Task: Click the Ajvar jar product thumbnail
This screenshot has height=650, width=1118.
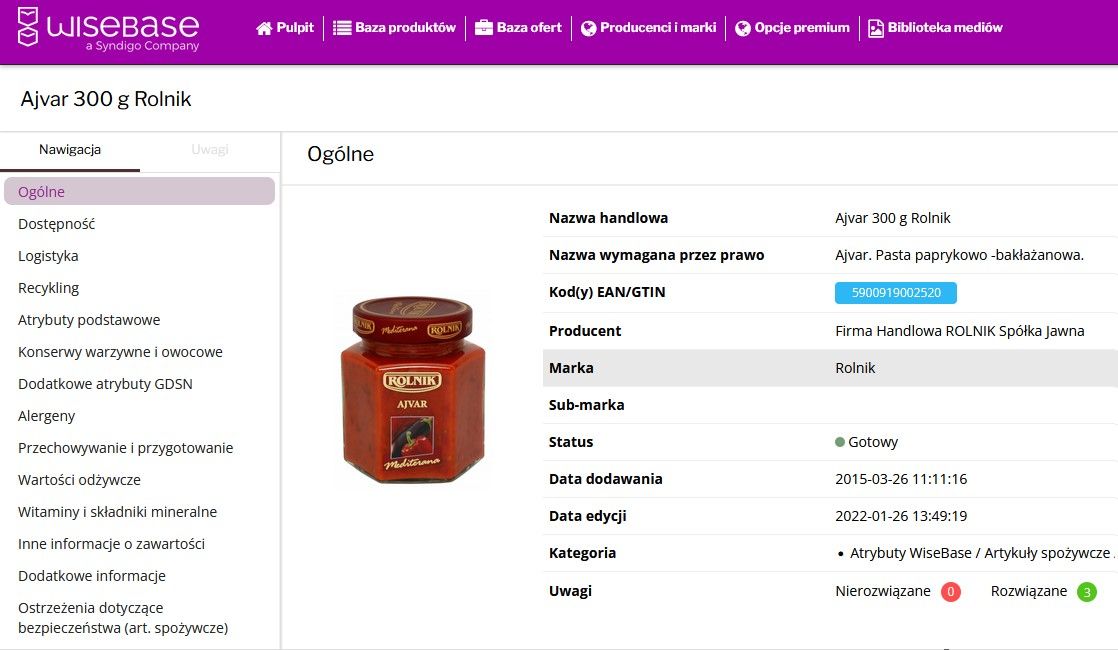Action: 412,390
